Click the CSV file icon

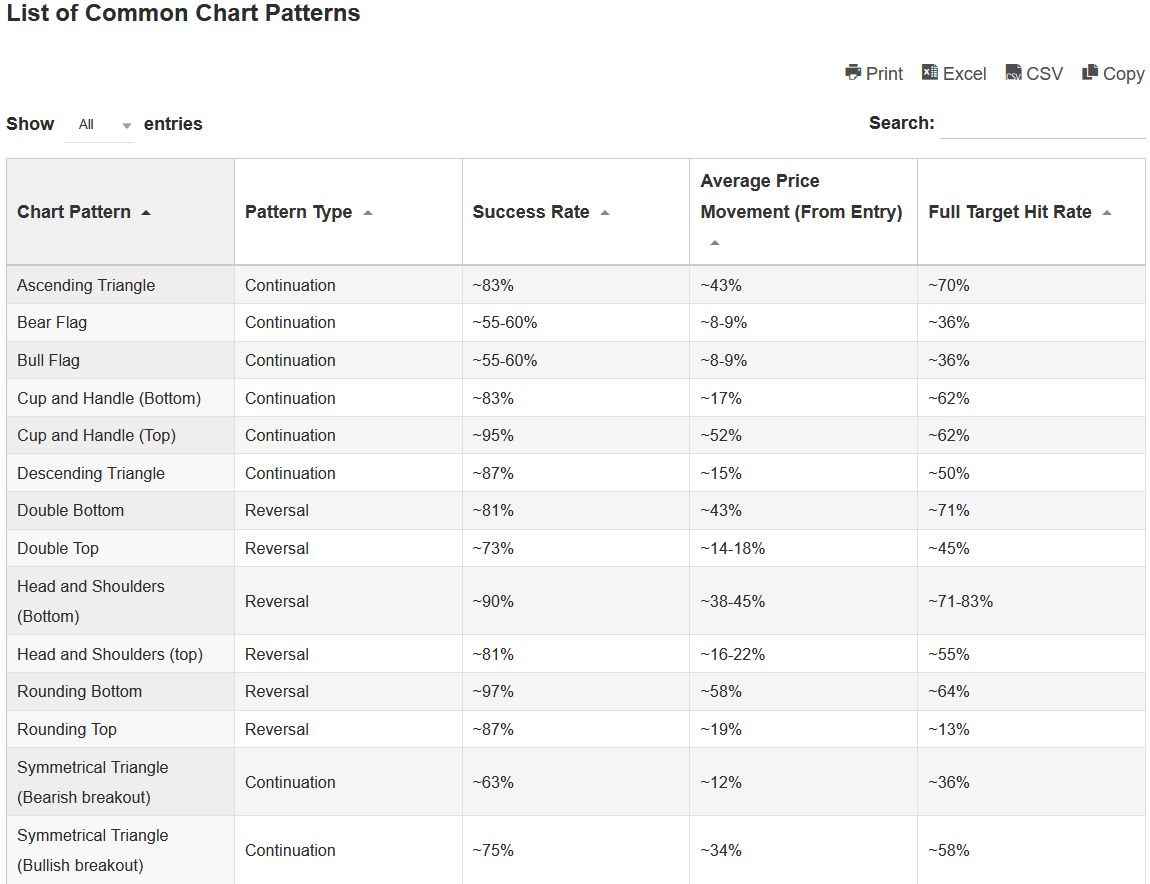(x=1013, y=73)
